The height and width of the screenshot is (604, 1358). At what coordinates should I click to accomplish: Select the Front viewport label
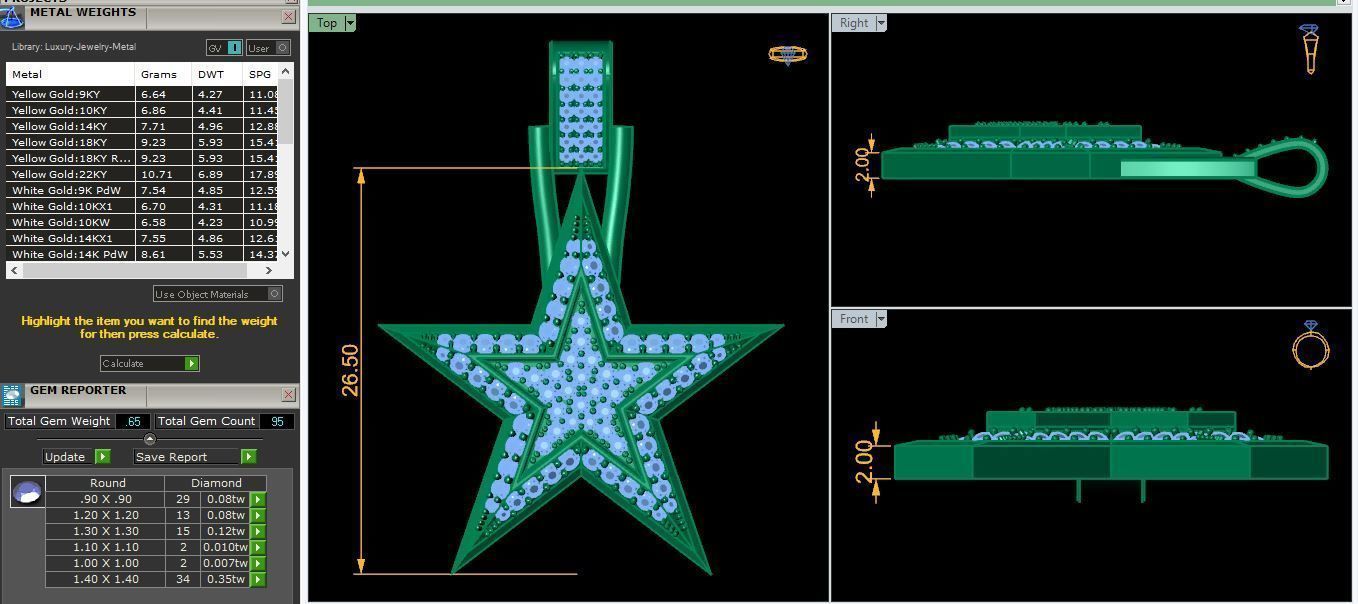click(854, 319)
